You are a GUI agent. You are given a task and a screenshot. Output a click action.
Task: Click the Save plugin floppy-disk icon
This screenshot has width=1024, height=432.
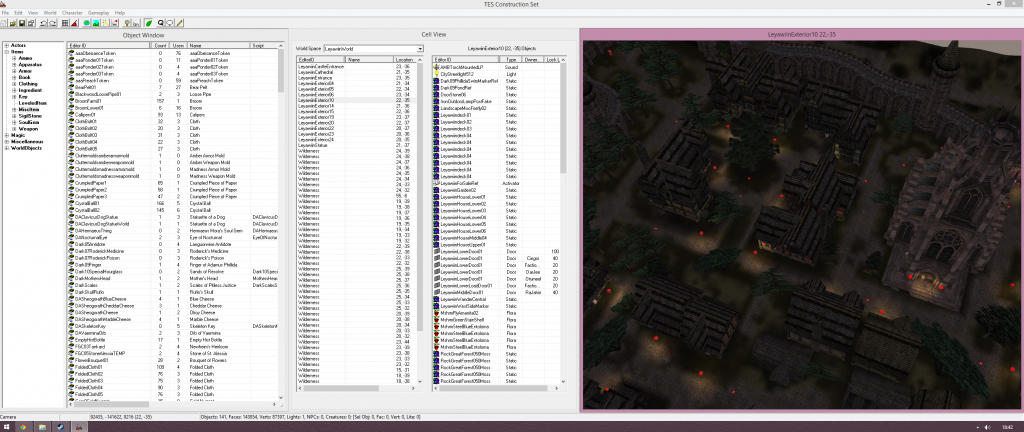22,23
